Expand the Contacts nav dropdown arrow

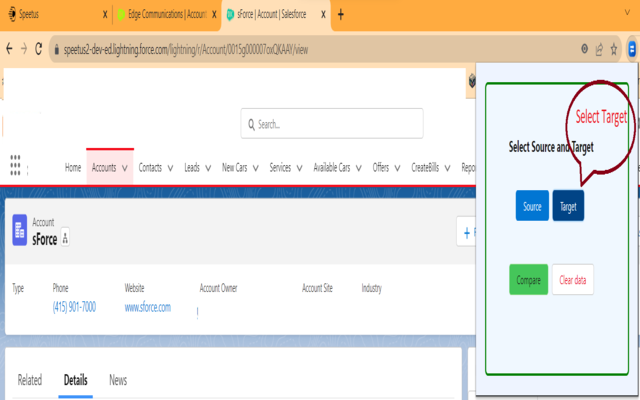click(170, 168)
